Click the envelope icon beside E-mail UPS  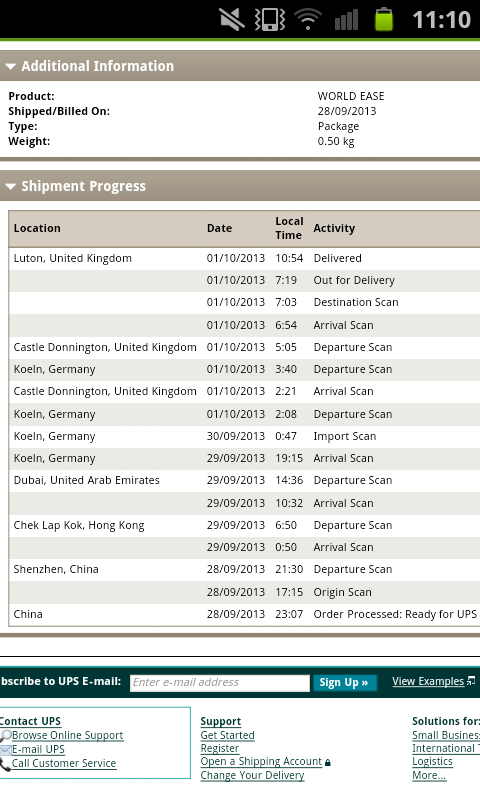6,749
